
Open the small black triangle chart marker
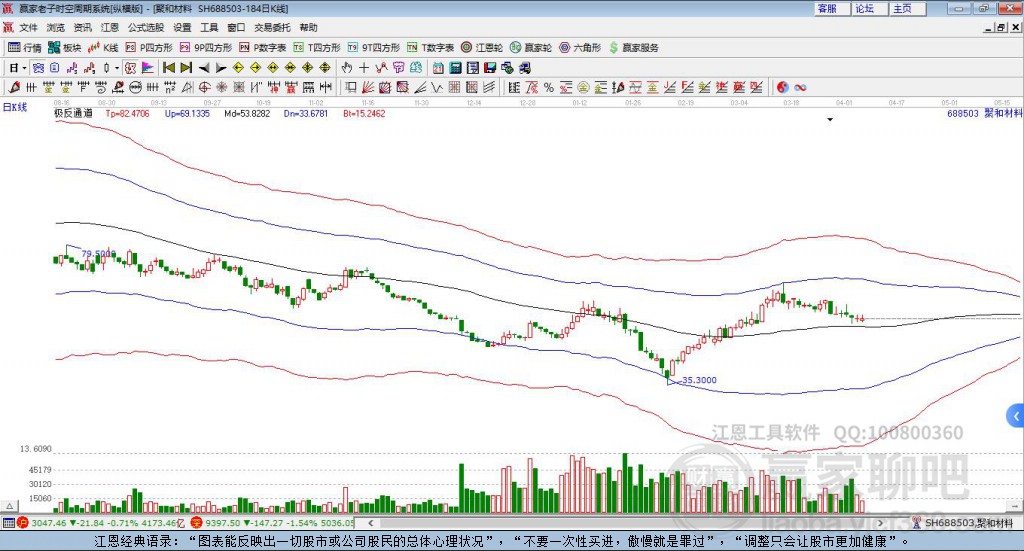point(830,119)
